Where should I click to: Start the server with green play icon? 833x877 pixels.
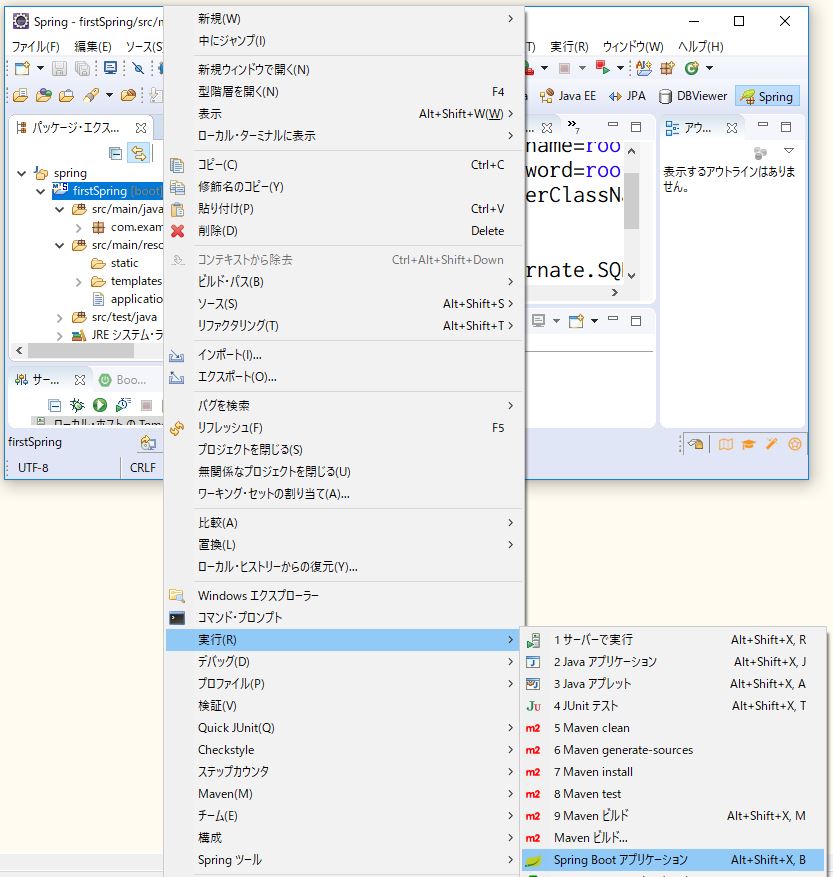coord(100,405)
